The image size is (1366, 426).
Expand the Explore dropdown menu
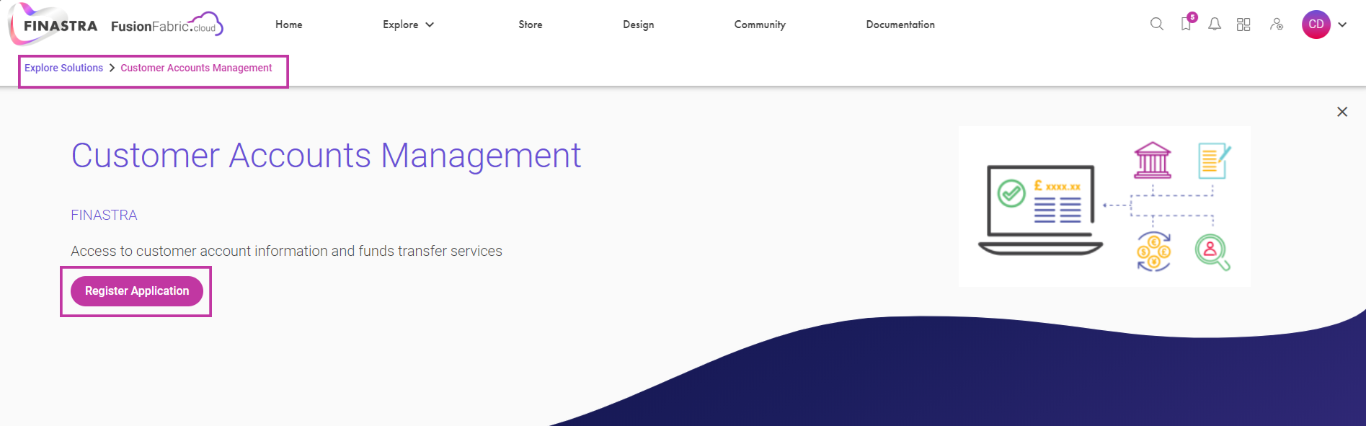(408, 24)
